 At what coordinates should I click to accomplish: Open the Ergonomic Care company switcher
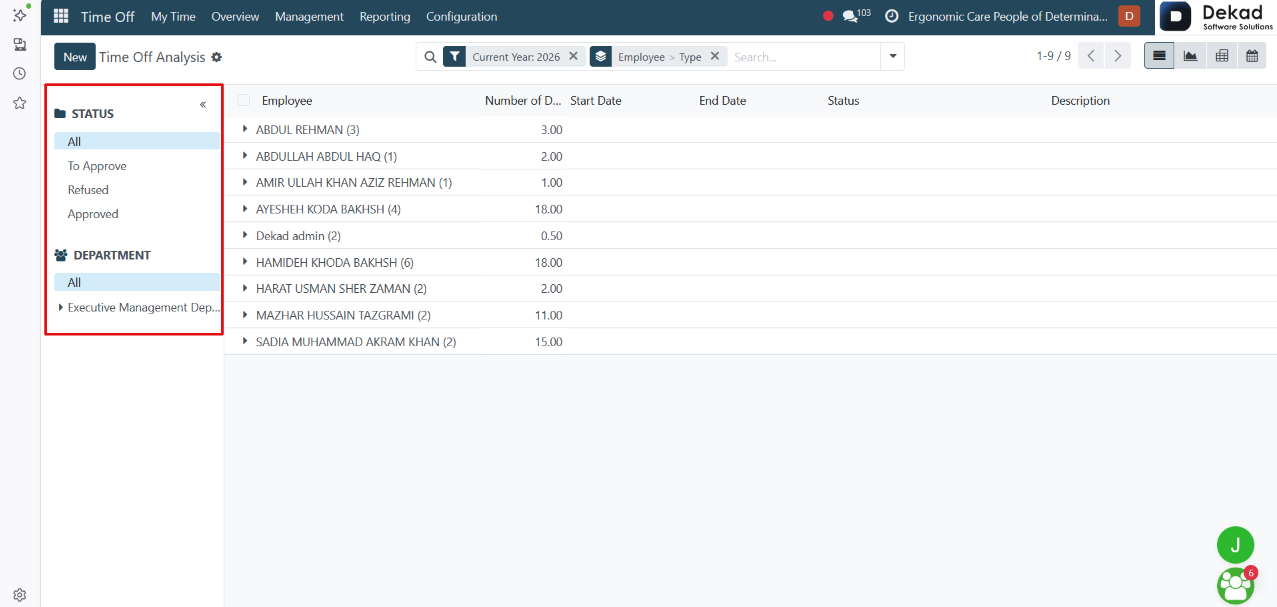1008,16
